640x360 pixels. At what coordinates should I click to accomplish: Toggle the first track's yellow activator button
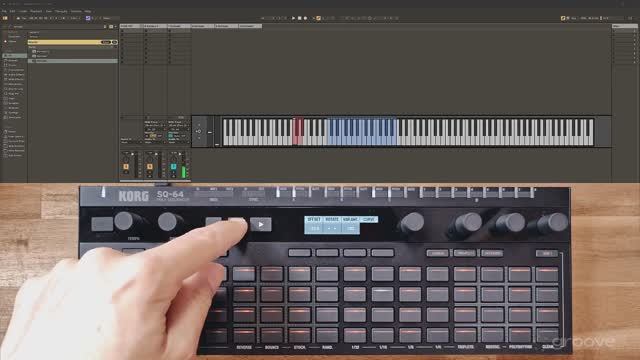(126, 167)
